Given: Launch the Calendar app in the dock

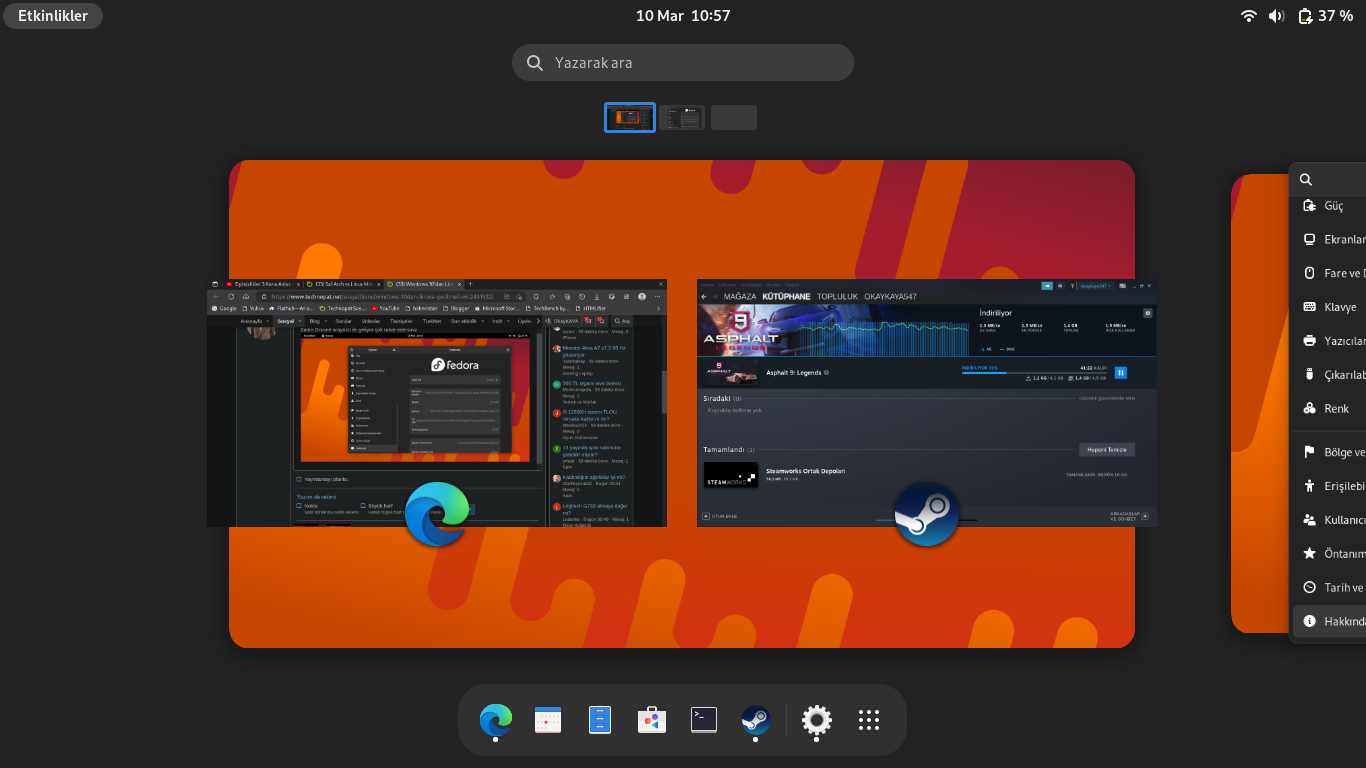Looking at the screenshot, I should click(x=548, y=720).
